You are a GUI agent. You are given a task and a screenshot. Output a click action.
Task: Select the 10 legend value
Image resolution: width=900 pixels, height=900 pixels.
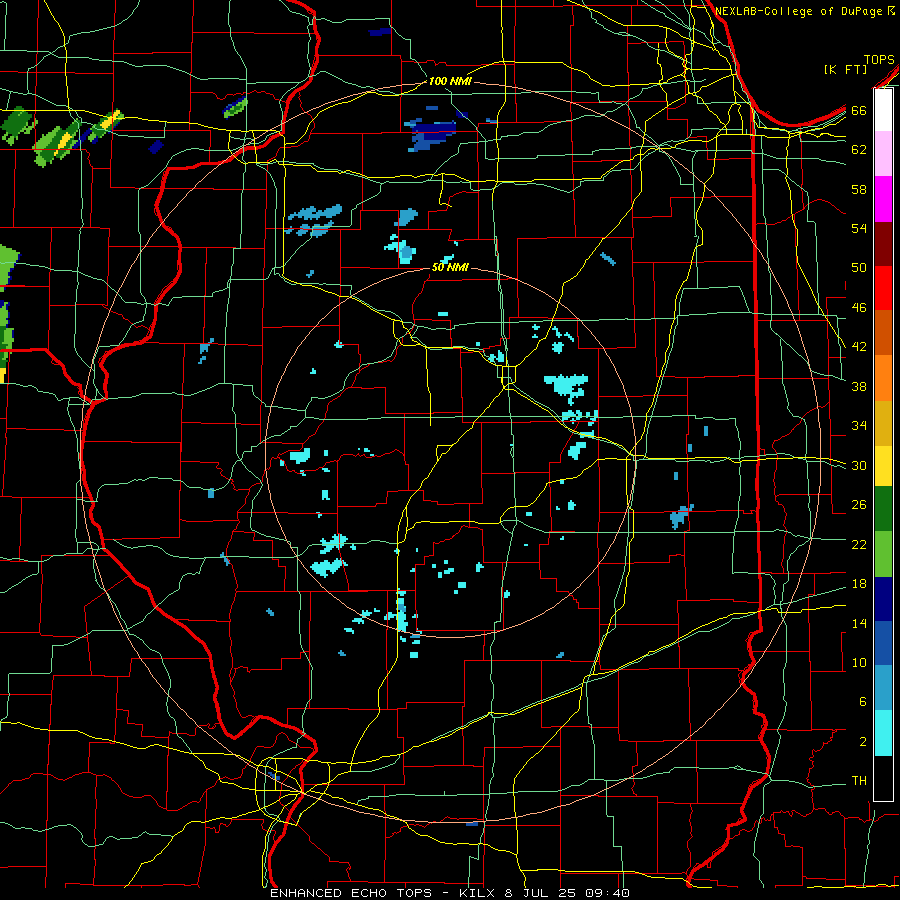click(859, 662)
